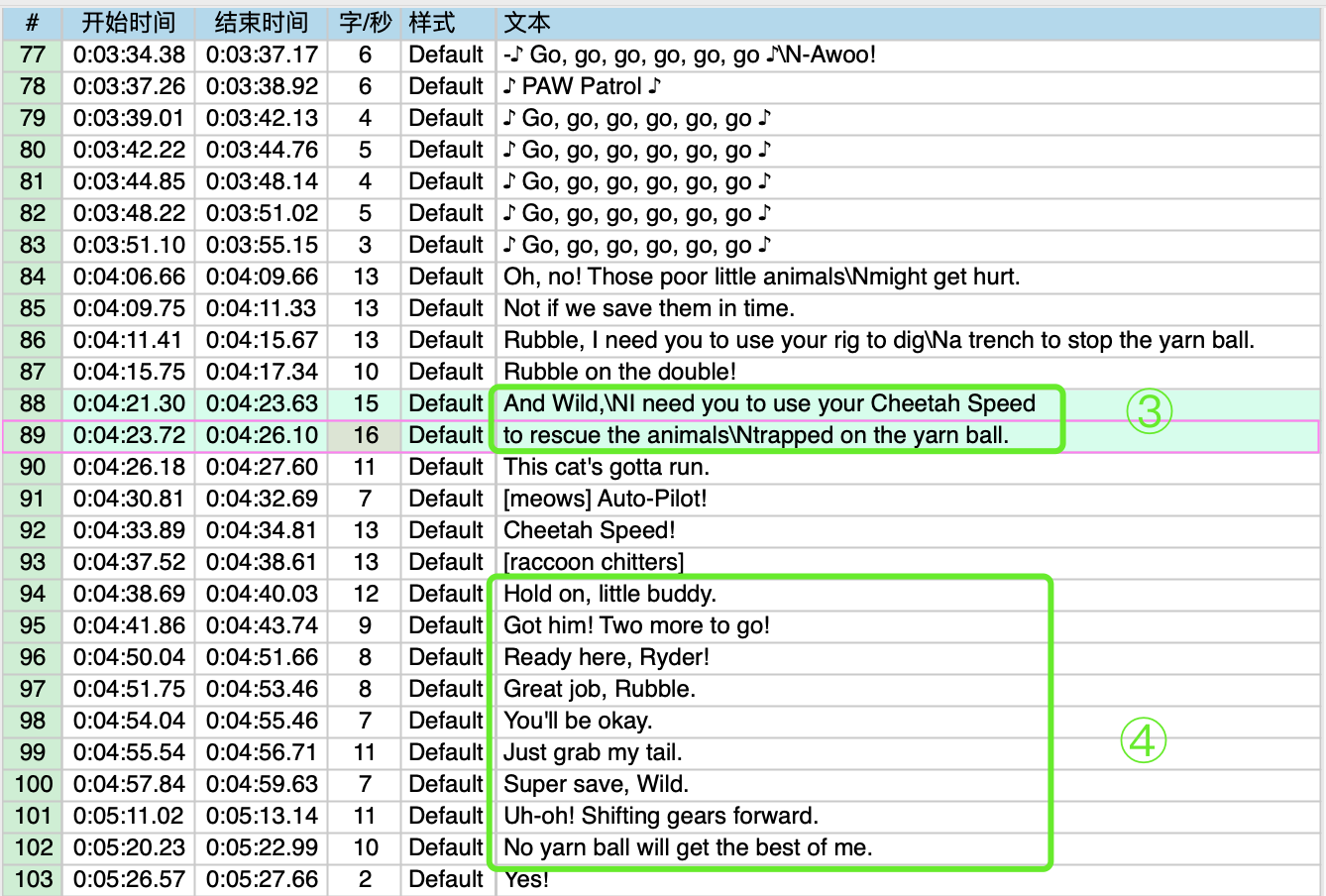The image size is (1326, 896).
Task: Click end time 0:05:13.14
Action: tap(262, 816)
